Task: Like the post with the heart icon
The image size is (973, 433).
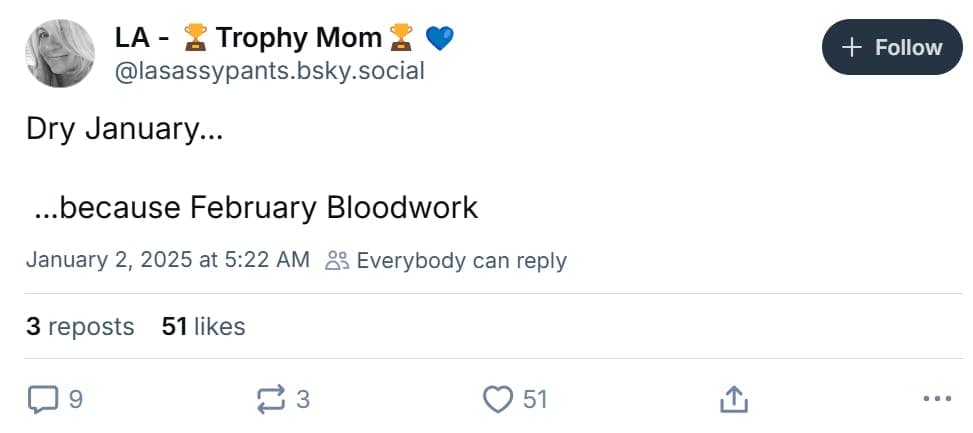Action: click(497, 400)
